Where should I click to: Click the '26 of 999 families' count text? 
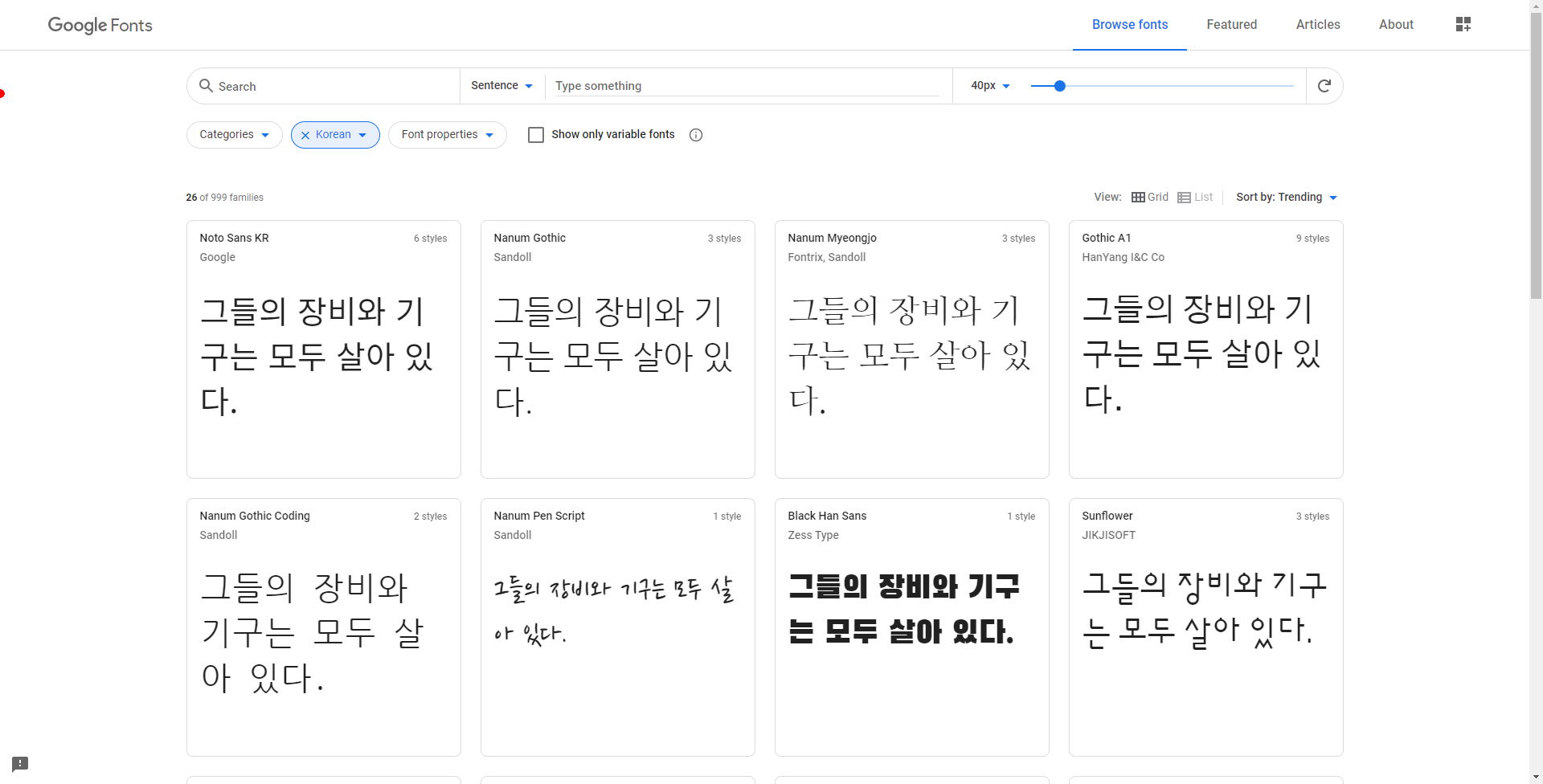click(x=225, y=198)
